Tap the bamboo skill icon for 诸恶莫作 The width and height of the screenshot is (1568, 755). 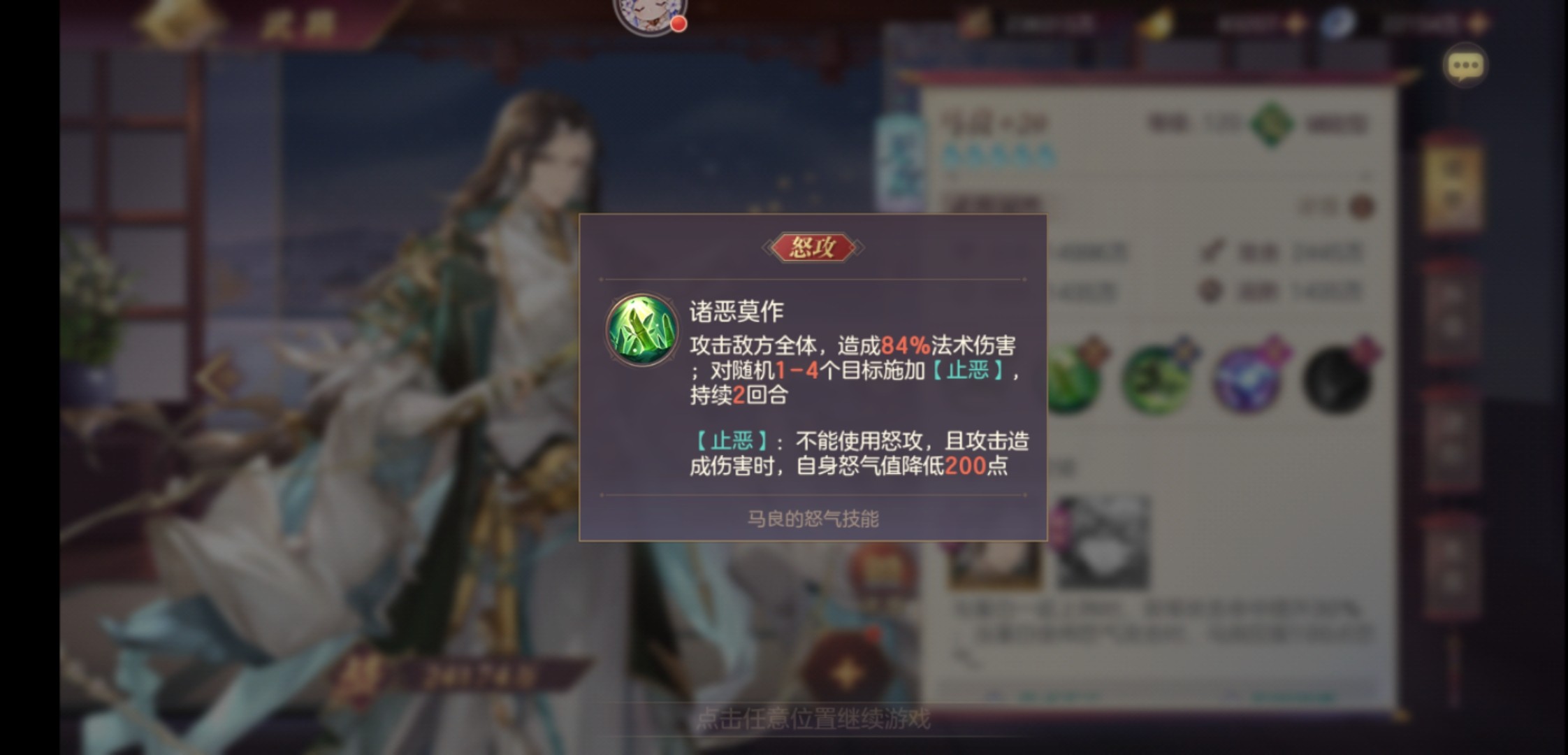click(x=641, y=330)
